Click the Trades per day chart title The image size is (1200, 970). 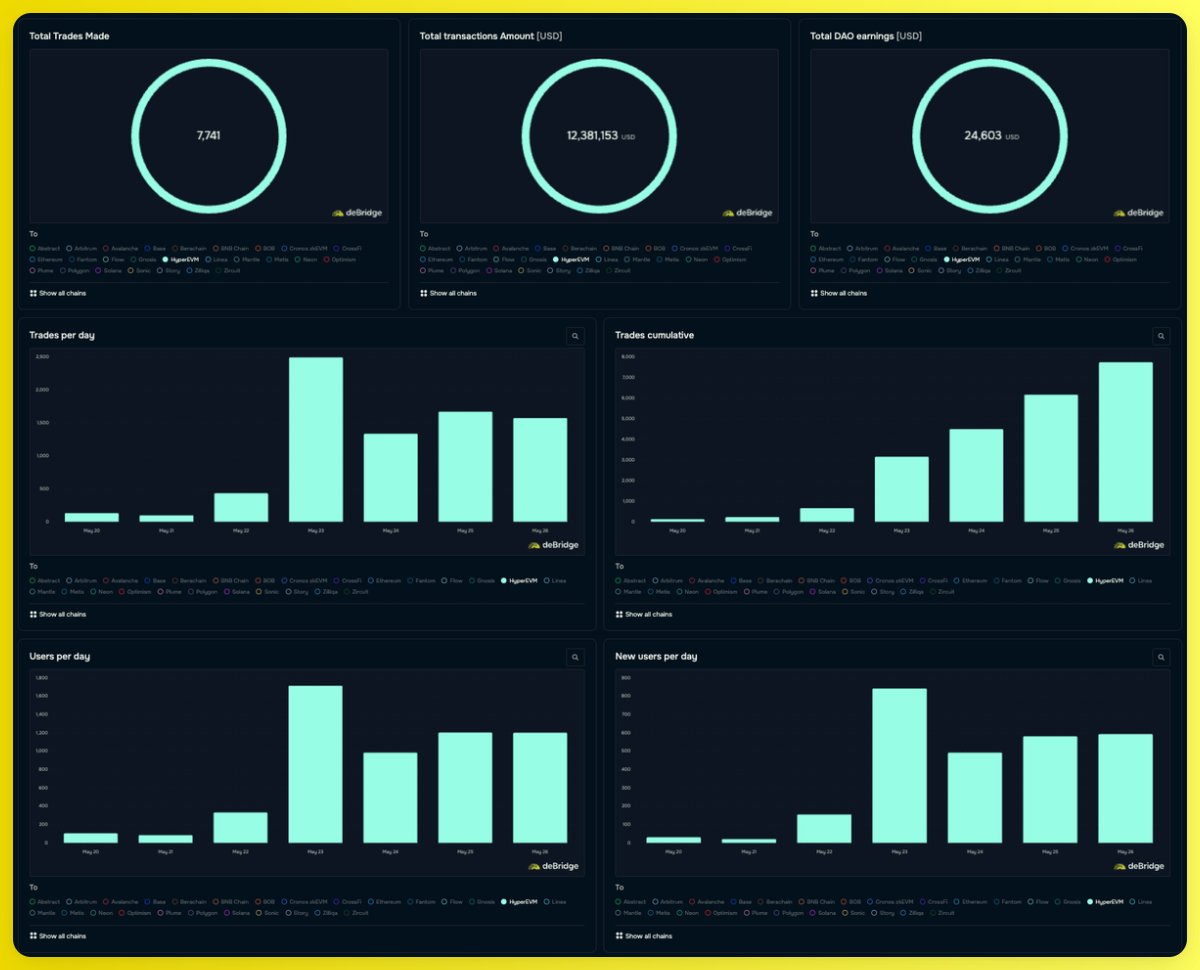tap(62, 335)
